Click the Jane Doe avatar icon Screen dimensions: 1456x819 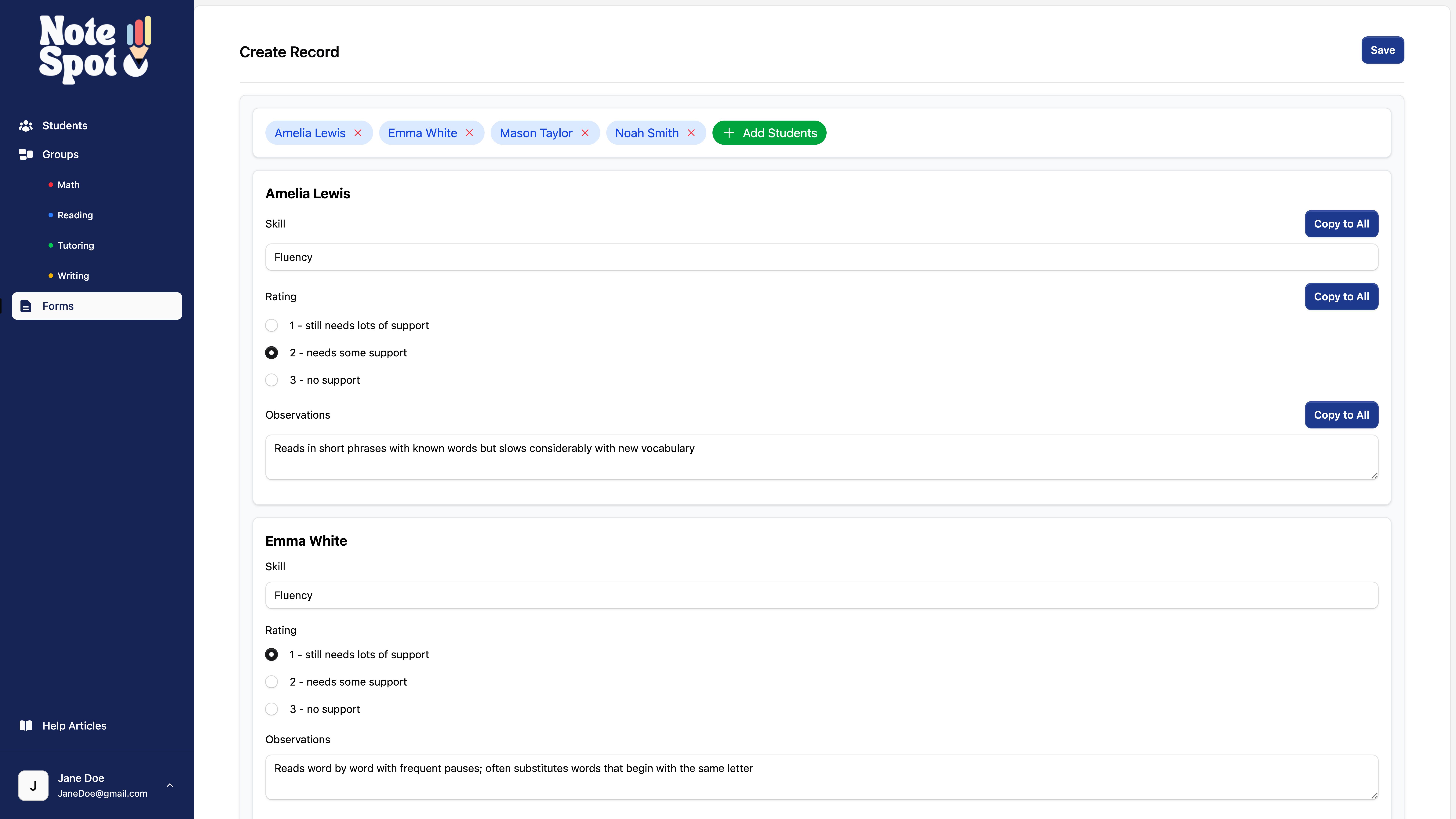pos(33,786)
